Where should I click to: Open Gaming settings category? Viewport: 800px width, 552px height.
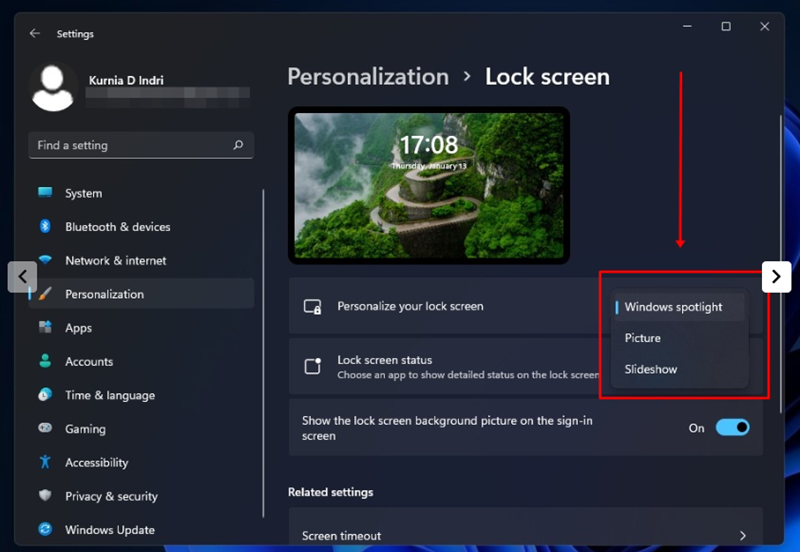141,429
